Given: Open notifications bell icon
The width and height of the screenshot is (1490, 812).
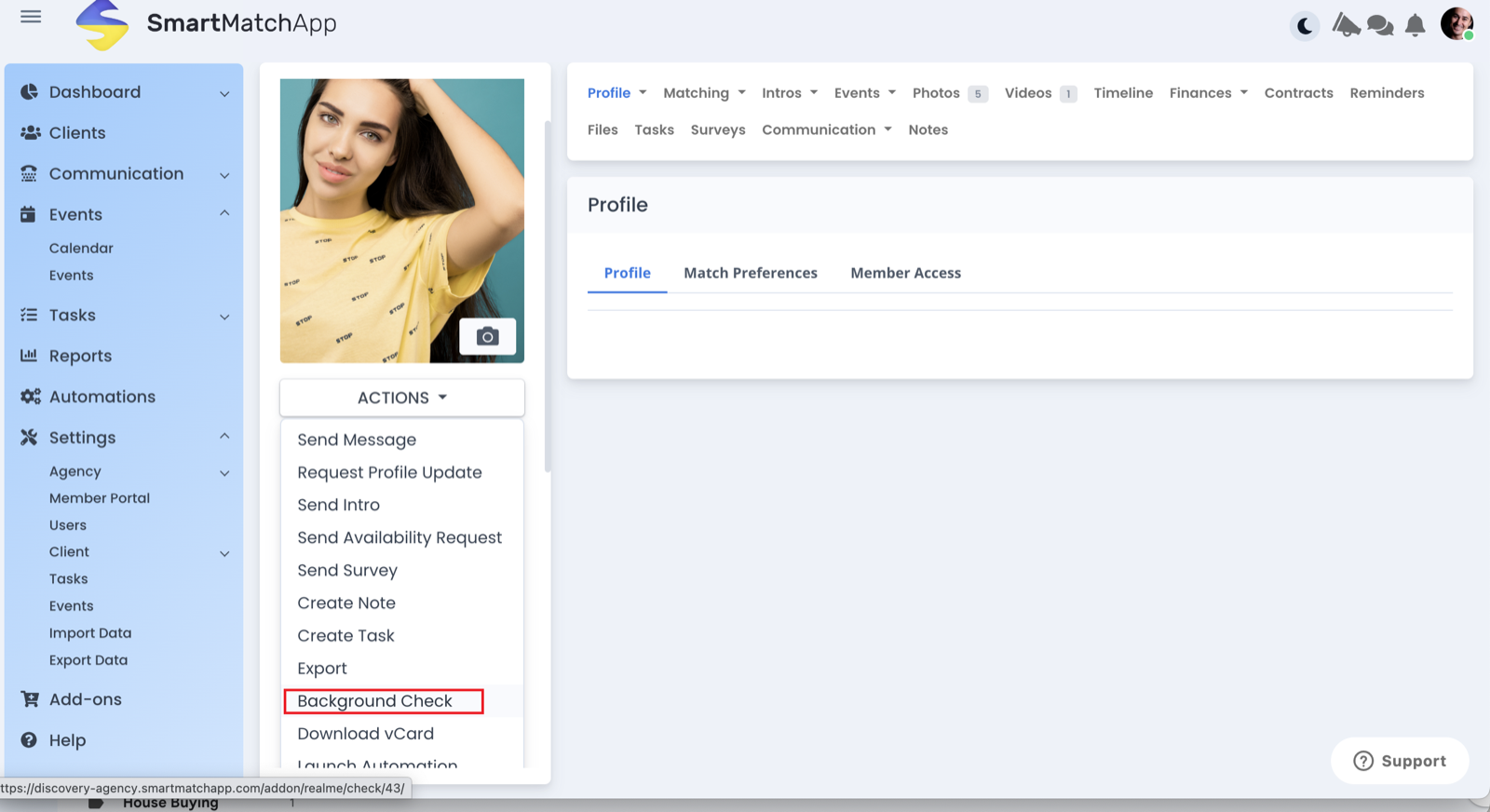Looking at the screenshot, I should 1415,25.
